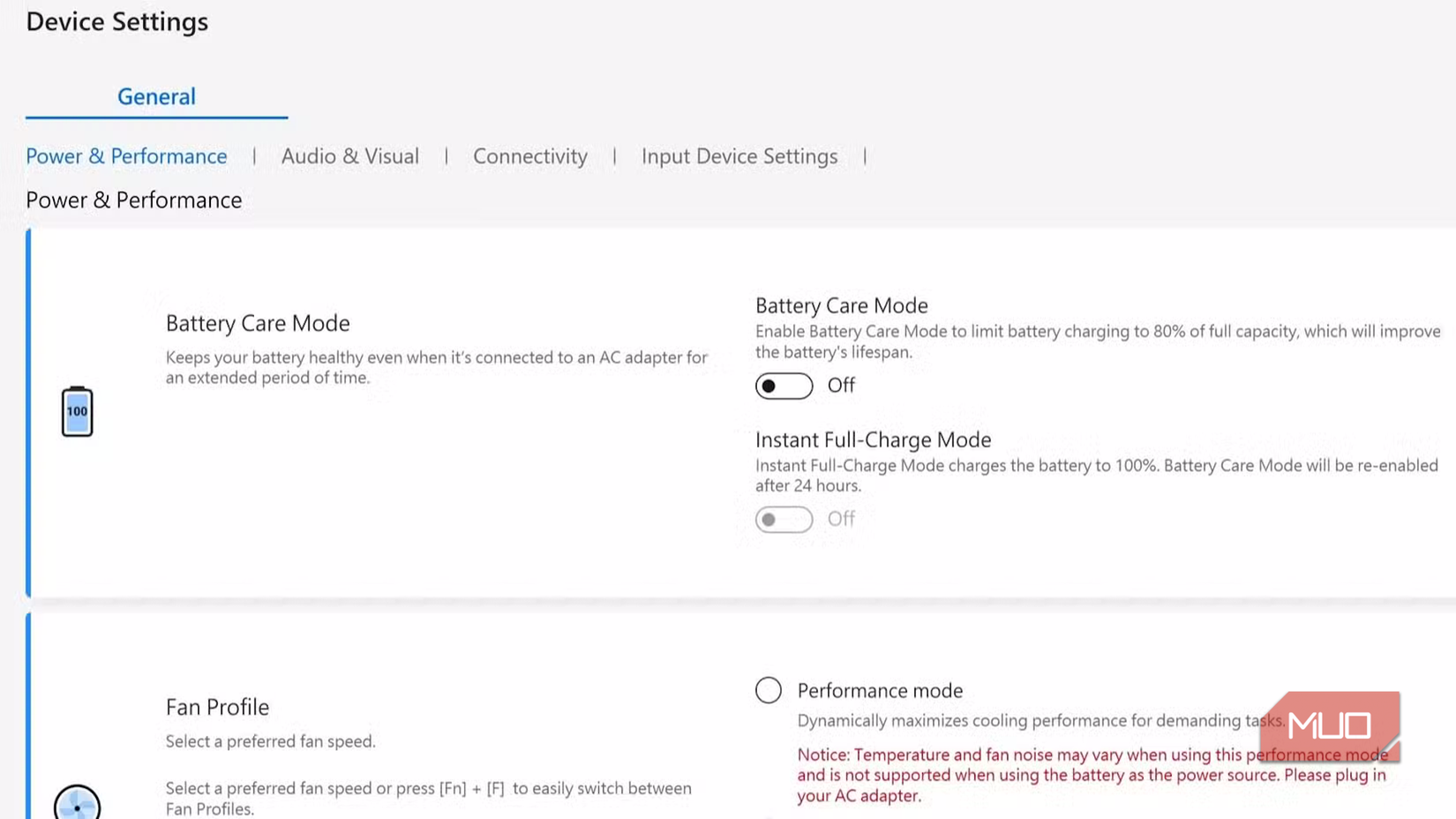This screenshot has width=1456, height=819.
Task: Click the MUO logo watermark
Action: [1329, 725]
